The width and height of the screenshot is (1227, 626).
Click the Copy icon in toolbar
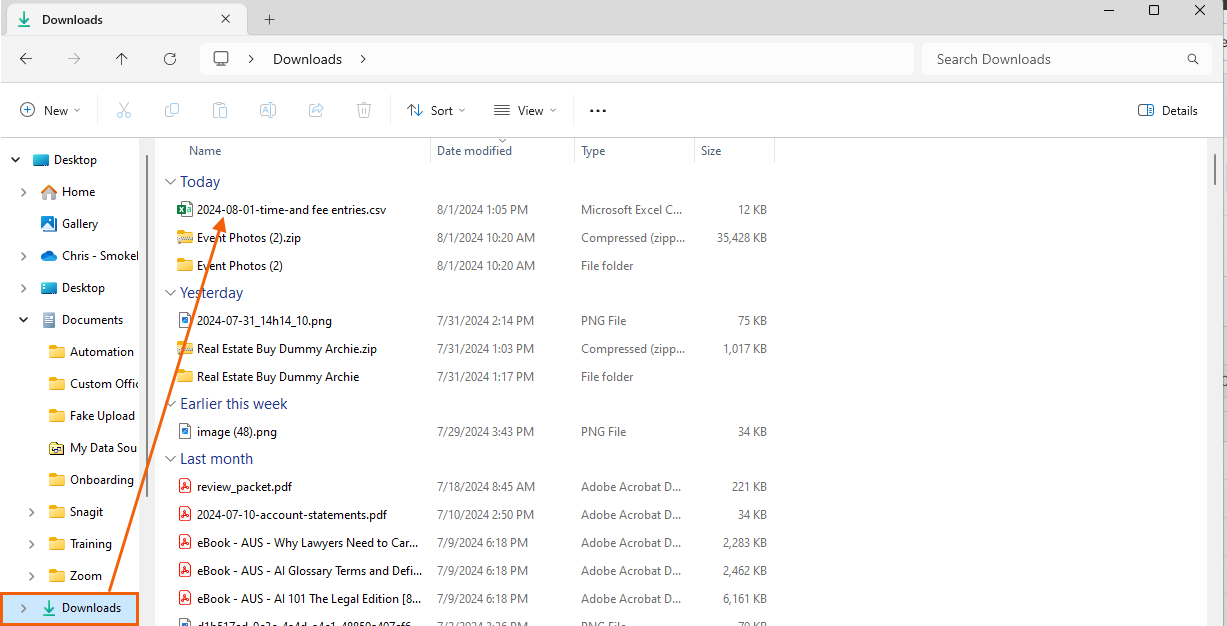point(172,111)
